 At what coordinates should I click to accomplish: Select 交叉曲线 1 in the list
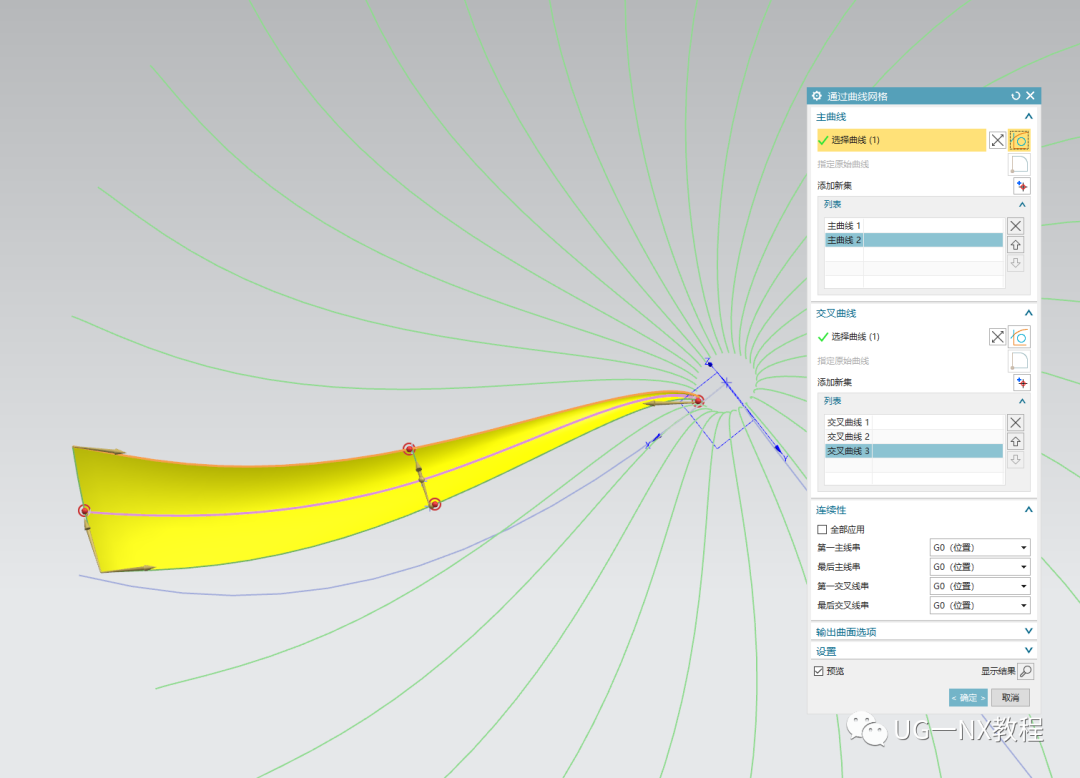pyautogui.click(x=913, y=422)
